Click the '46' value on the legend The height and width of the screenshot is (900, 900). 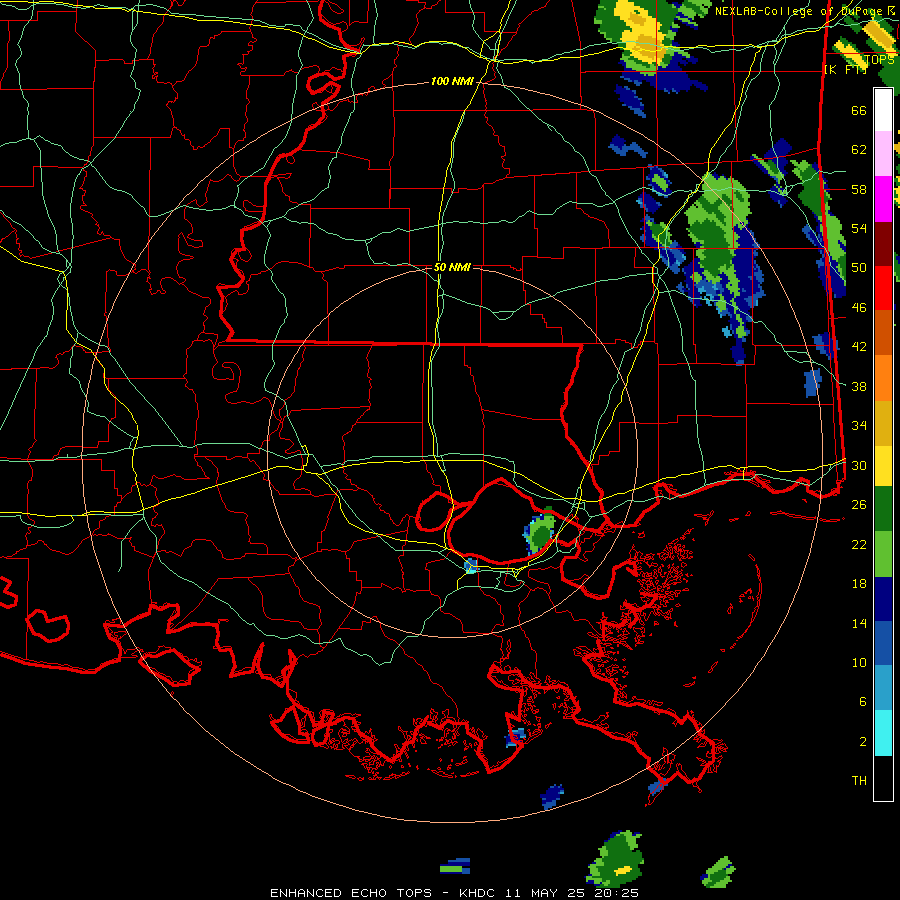[859, 308]
